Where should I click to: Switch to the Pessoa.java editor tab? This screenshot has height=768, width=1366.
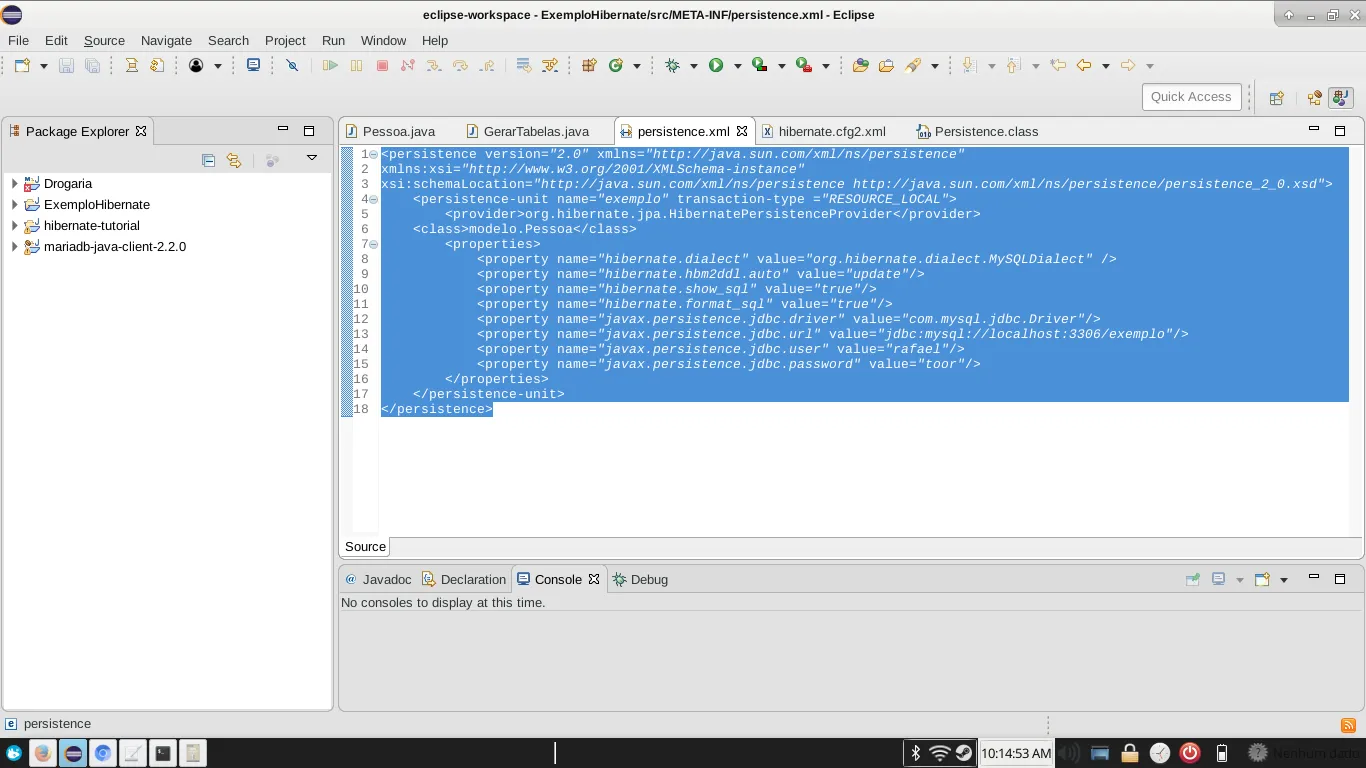(398, 132)
